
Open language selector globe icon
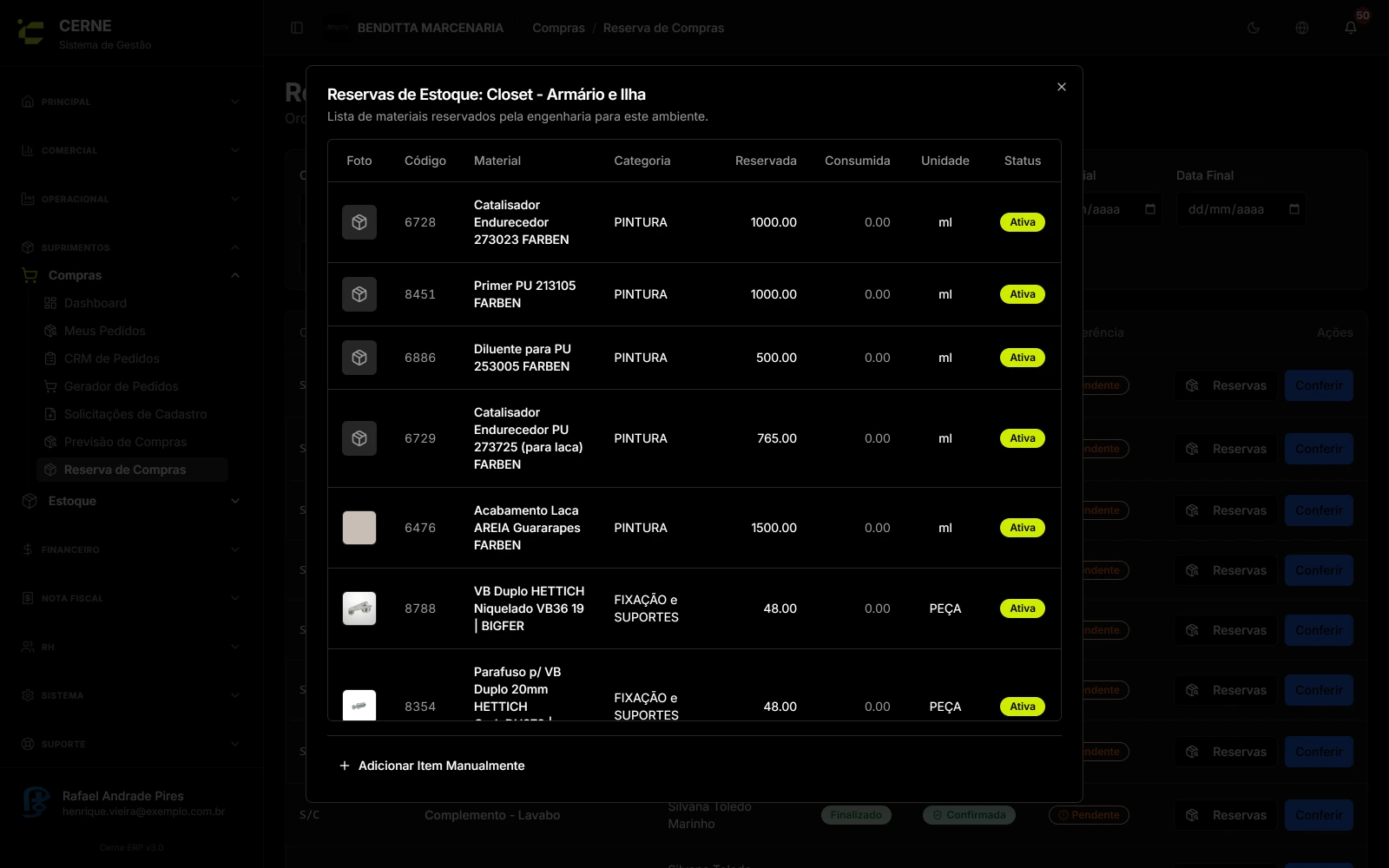(1302, 28)
